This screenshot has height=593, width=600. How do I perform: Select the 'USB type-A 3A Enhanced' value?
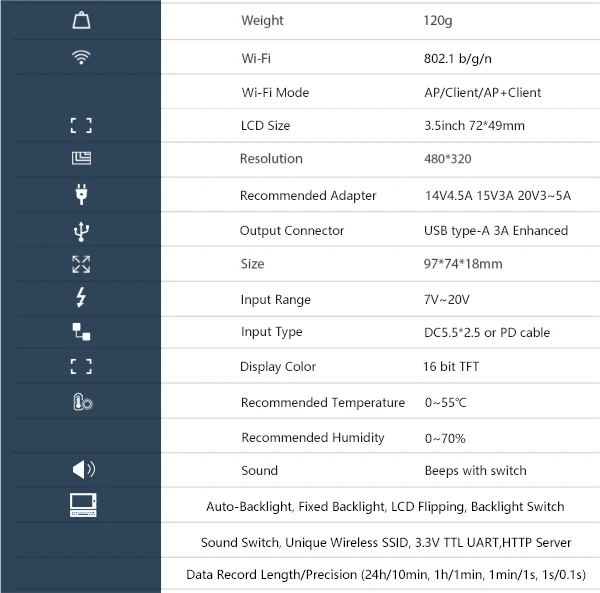click(496, 231)
